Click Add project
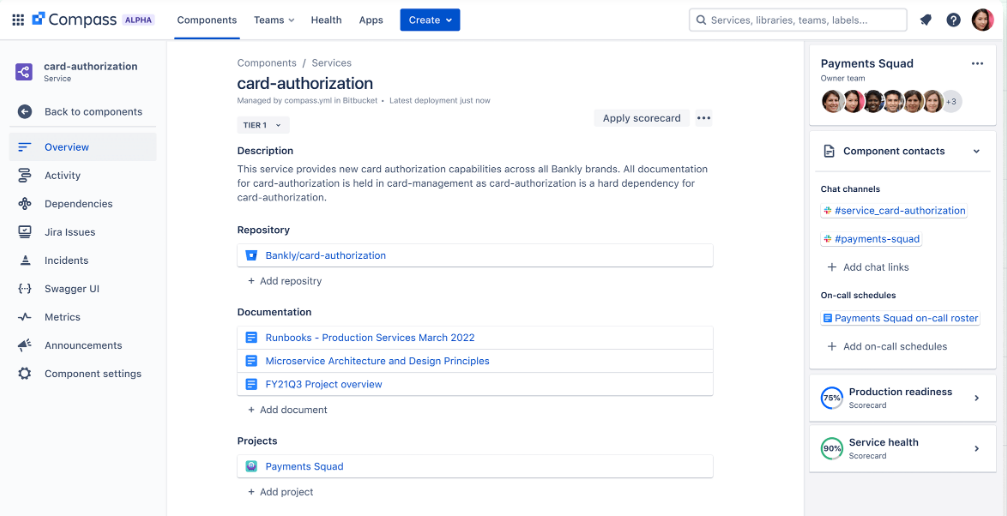The width and height of the screenshot is (1007, 516). pyautogui.click(x=280, y=492)
